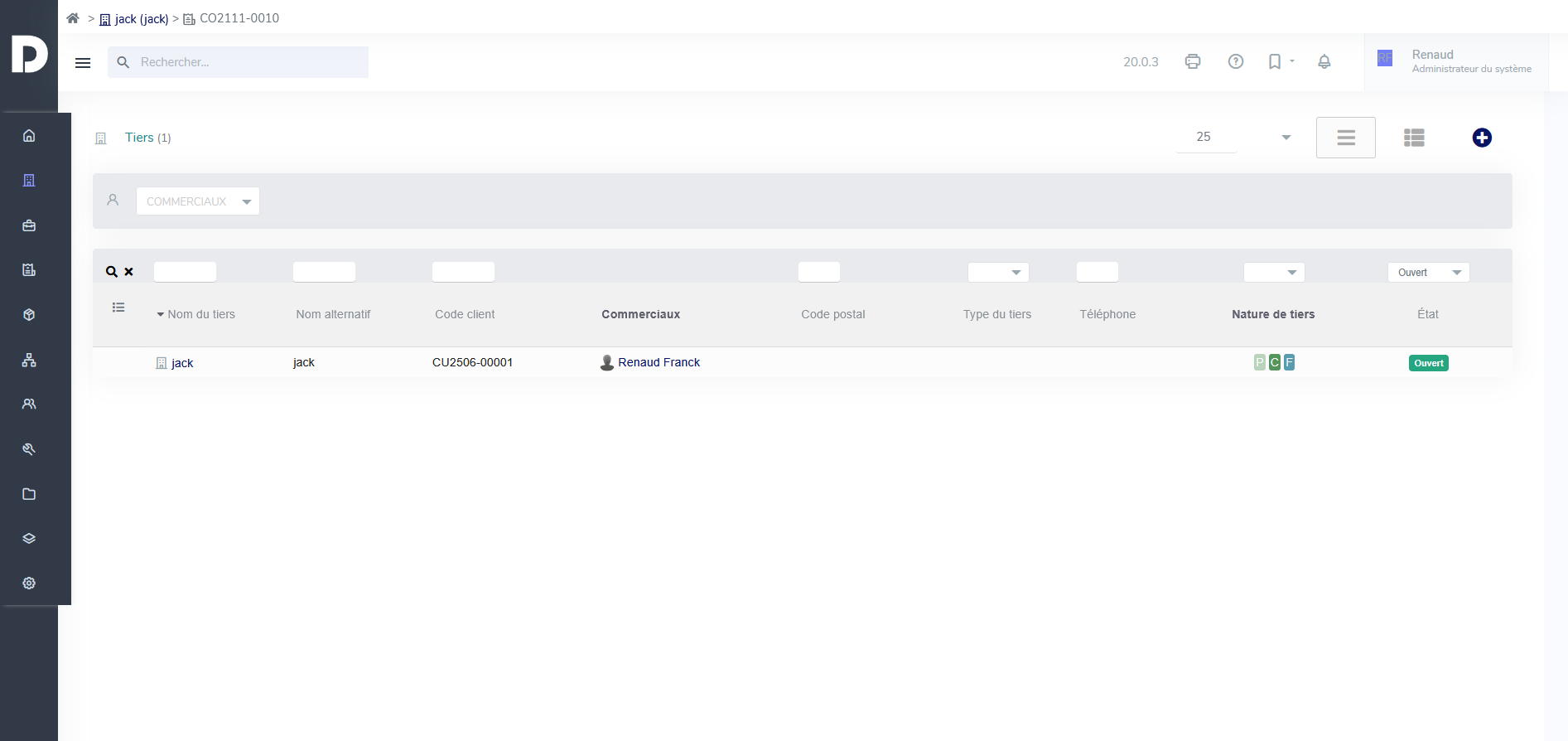Click the help question mark icon
Image resolution: width=1568 pixels, height=741 pixels.
[1235, 61]
